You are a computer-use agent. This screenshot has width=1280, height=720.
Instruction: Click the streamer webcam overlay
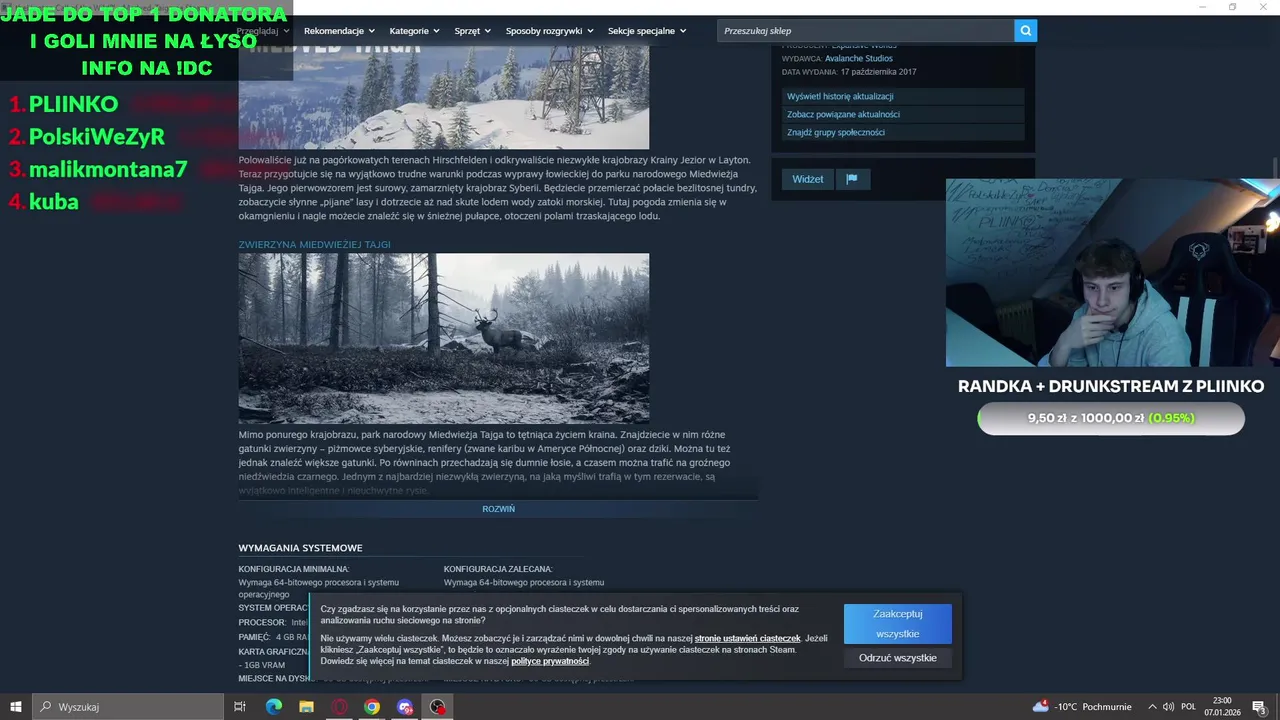(1112, 272)
